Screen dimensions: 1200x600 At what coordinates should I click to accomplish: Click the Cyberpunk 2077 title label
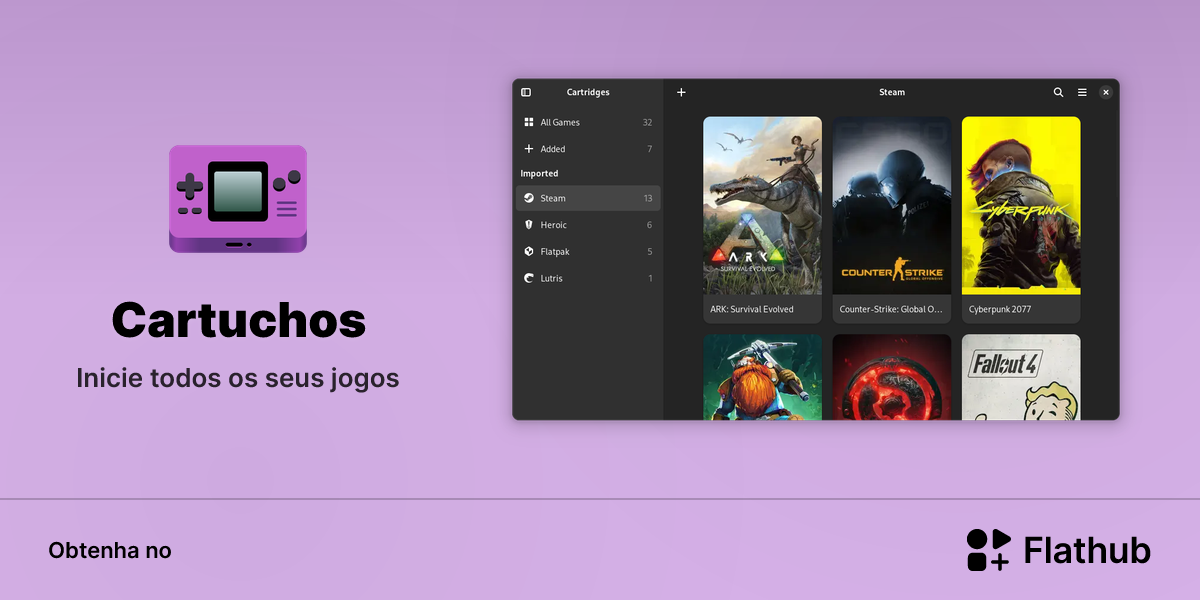coord(1000,309)
